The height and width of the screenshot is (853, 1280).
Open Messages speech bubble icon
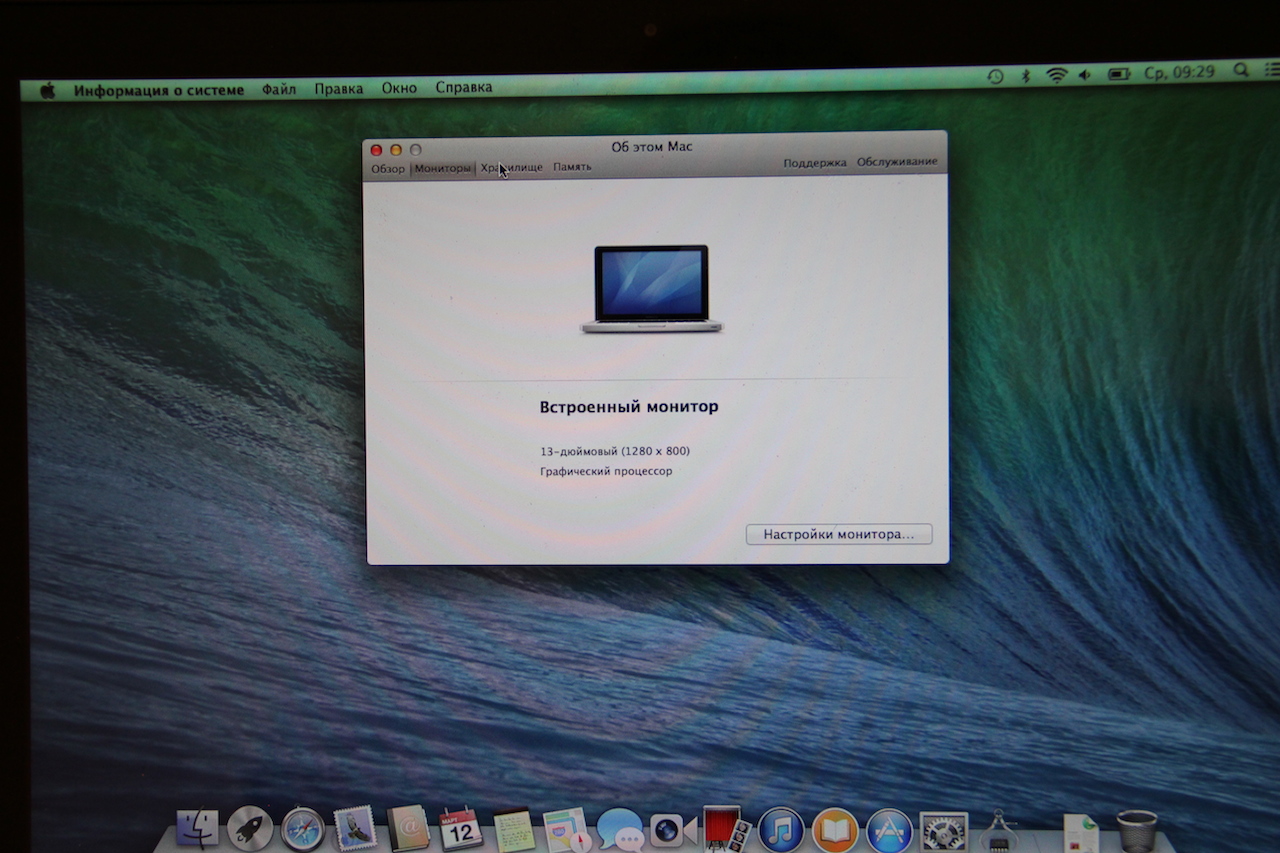tap(620, 829)
